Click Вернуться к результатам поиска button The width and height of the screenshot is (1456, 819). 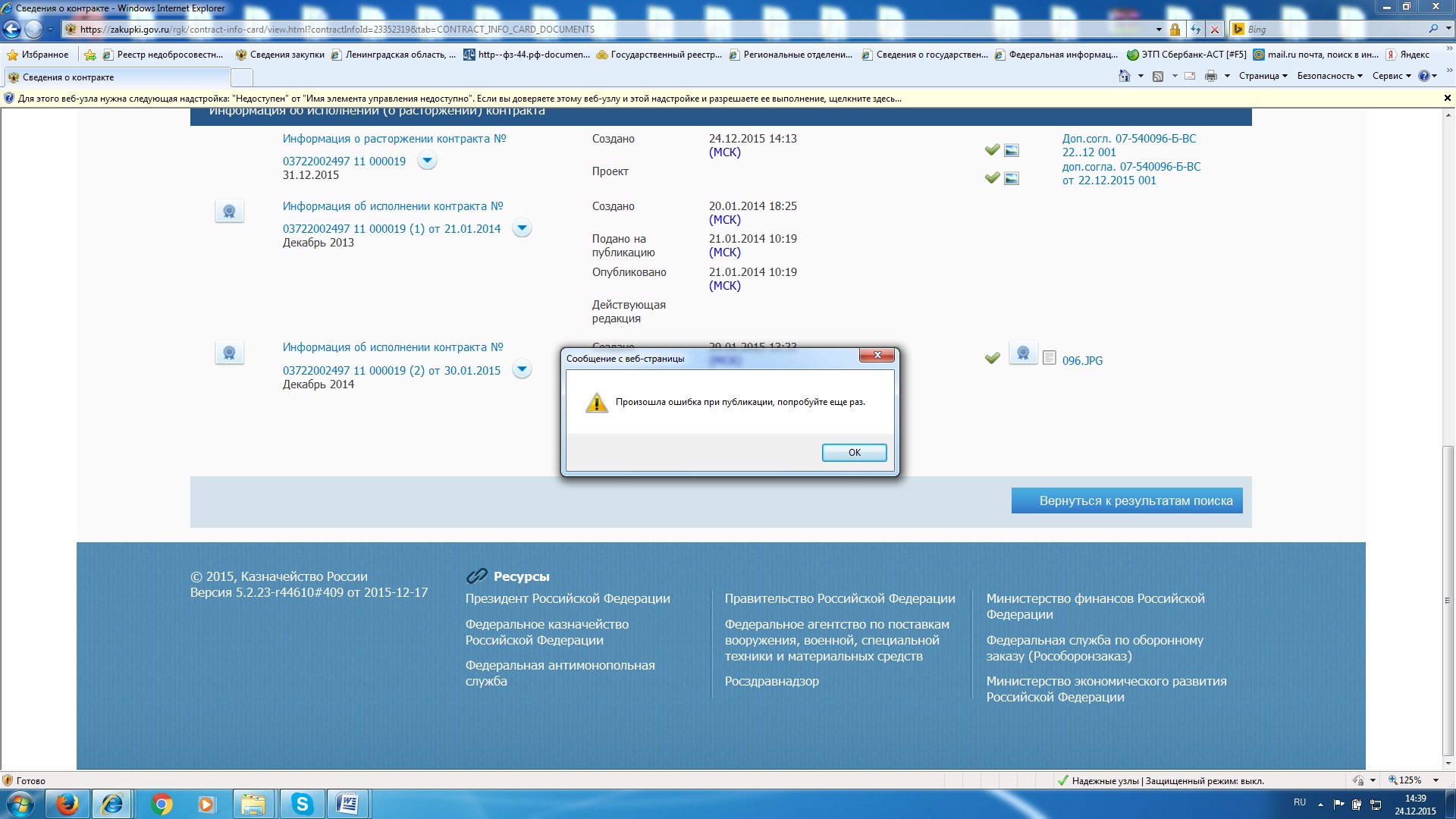pyautogui.click(x=1127, y=500)
